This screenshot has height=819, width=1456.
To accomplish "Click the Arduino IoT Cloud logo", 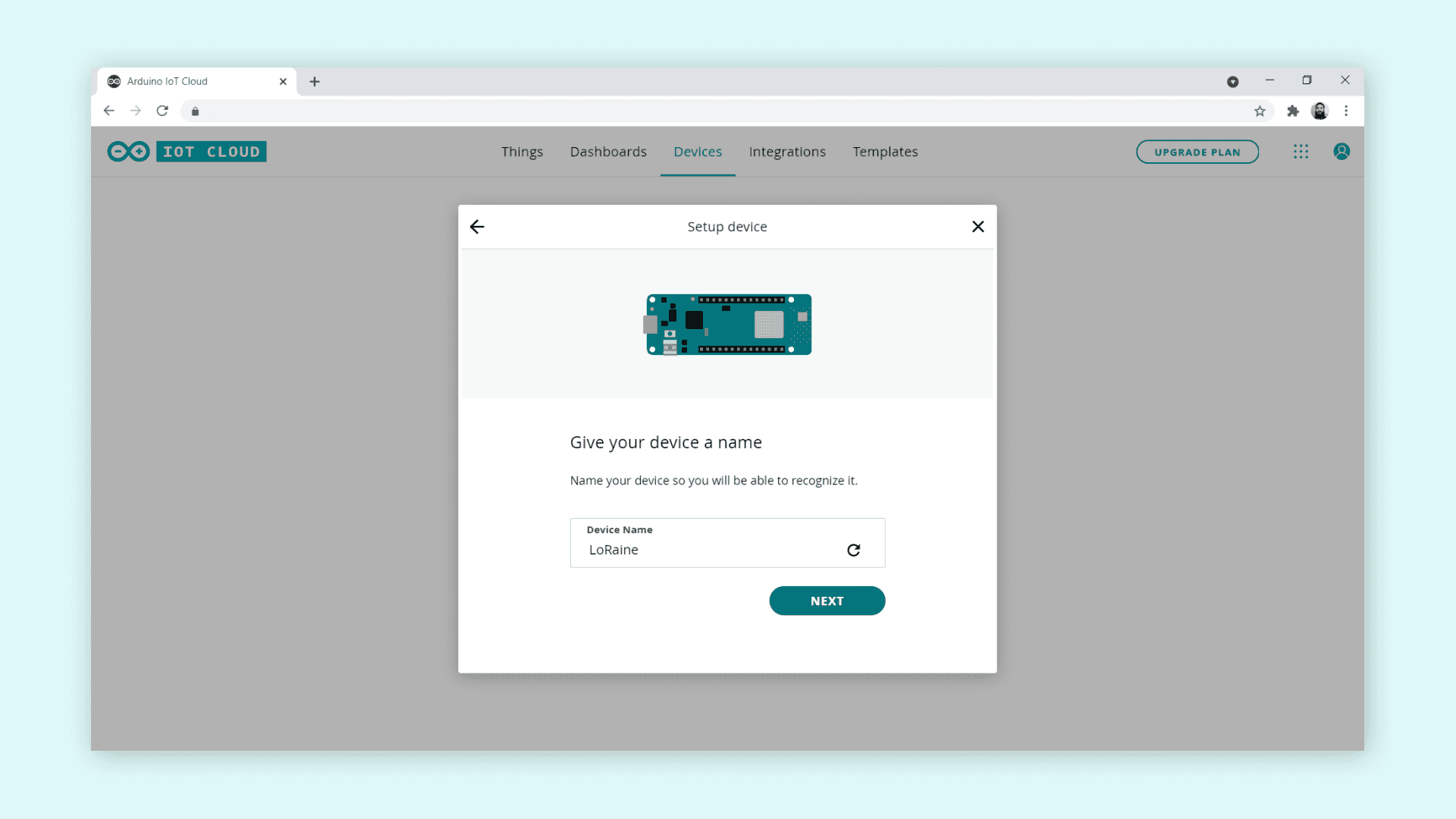I will [x=187, y=152].
